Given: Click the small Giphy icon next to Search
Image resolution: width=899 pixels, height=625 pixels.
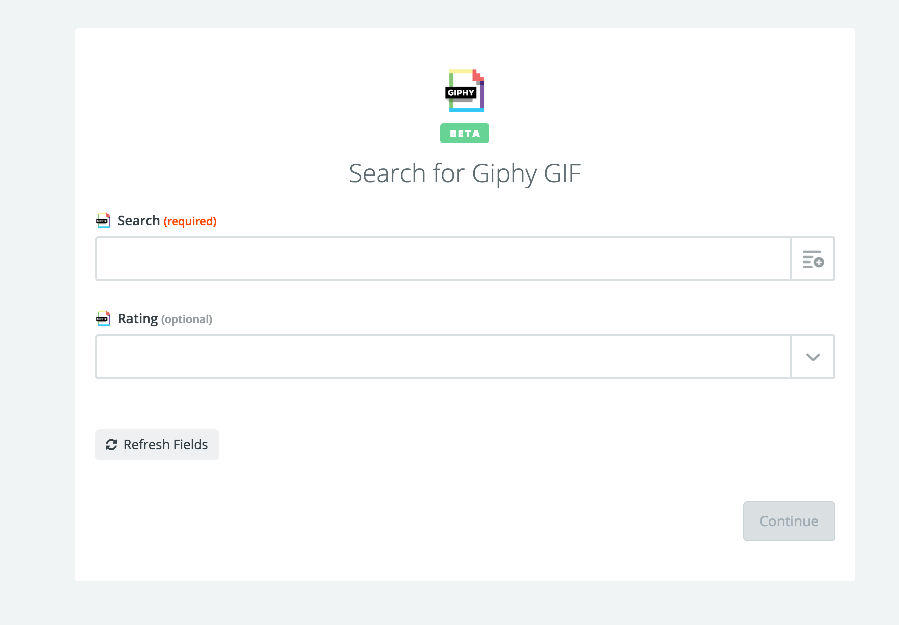Looking at the screenshot, I should tap(103, 221).
